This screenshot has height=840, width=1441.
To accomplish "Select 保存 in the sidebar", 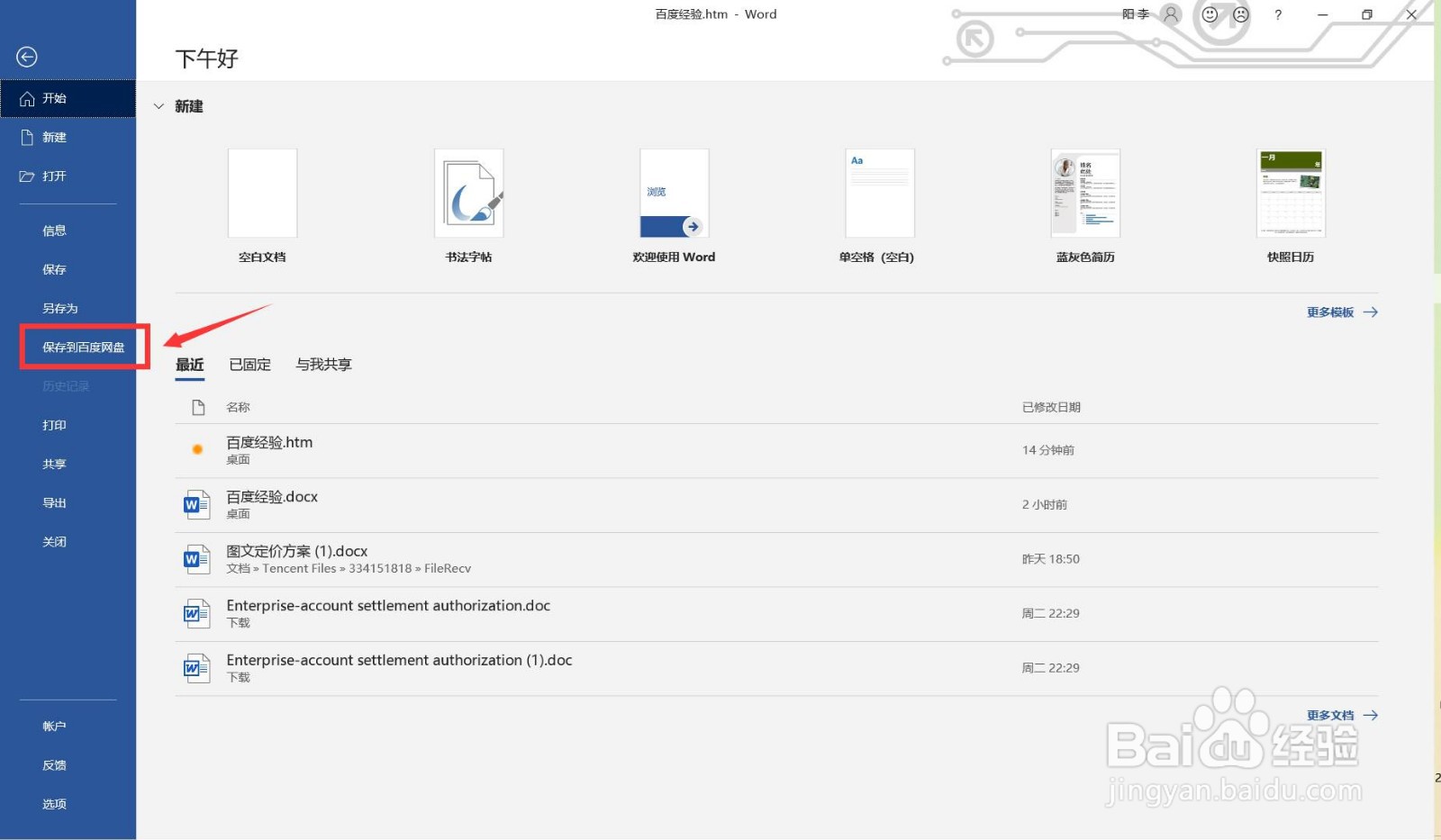I will [x=54, y=269].
